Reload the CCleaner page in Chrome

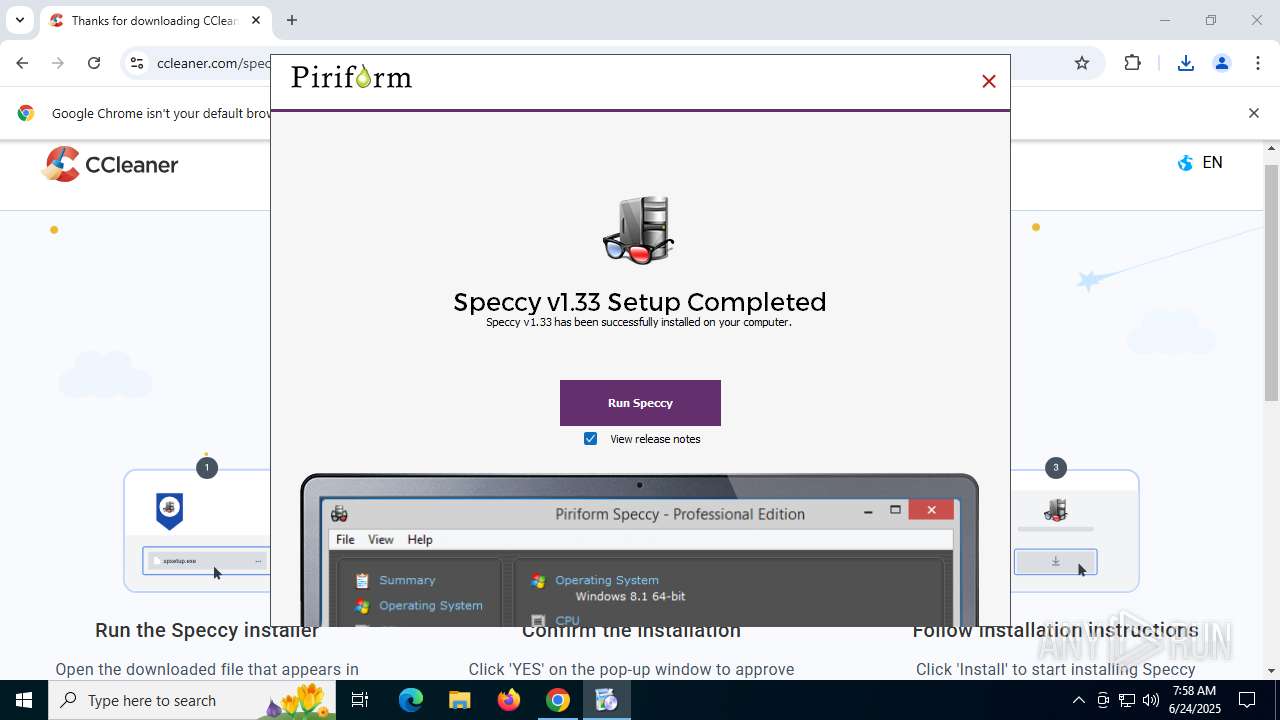coord(94,63)
